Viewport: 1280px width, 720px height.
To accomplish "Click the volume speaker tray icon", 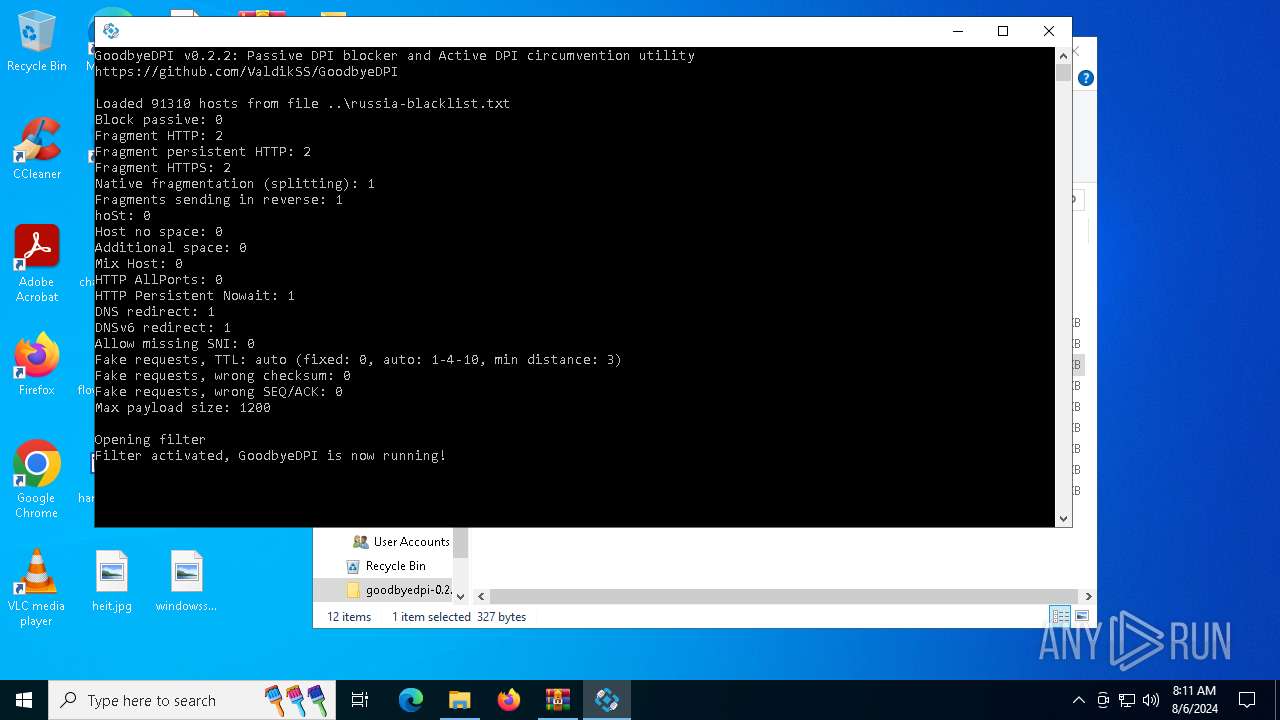I will point(1151,700).
